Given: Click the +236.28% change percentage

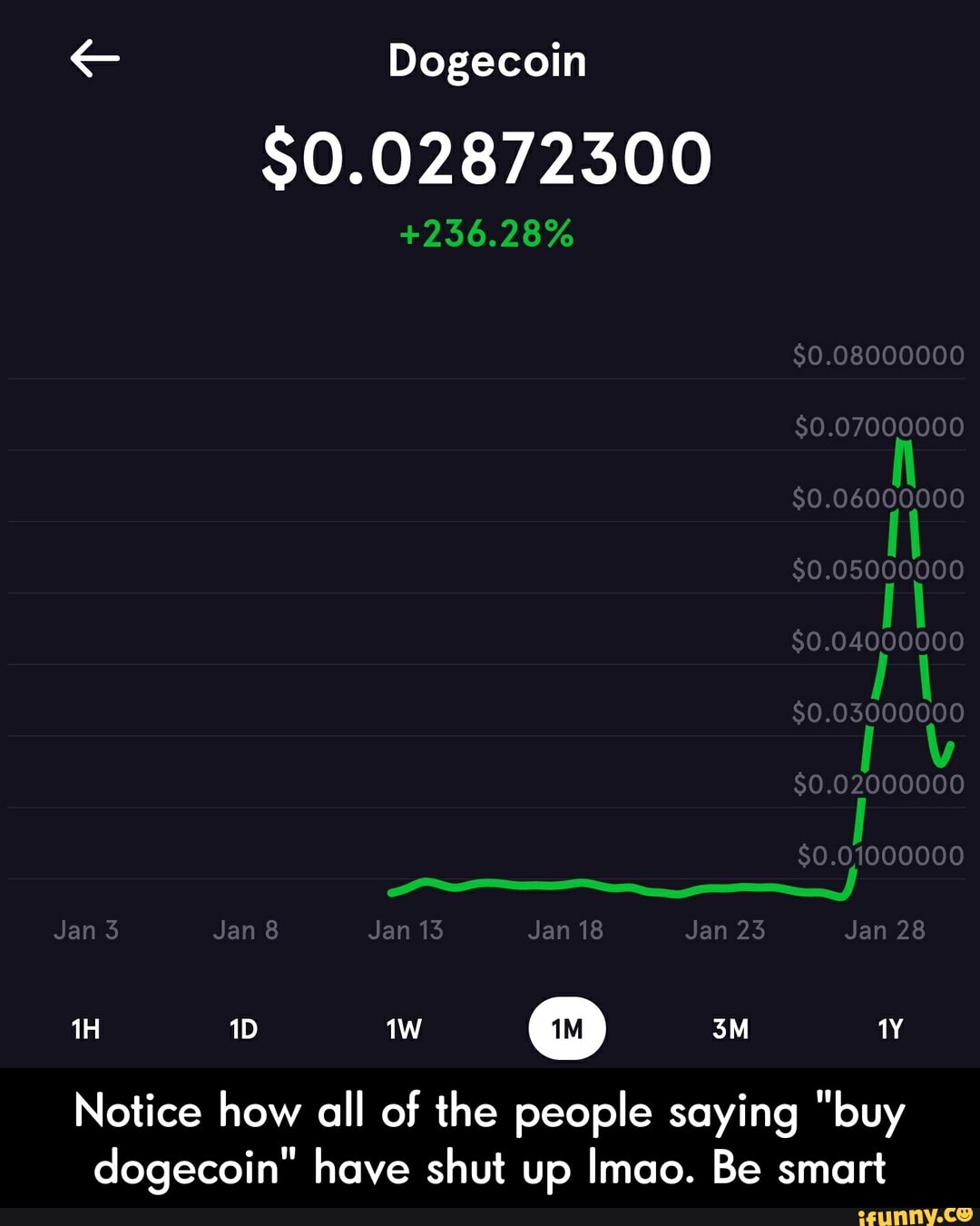Looking at the screenshot, I should pos(486,235).
